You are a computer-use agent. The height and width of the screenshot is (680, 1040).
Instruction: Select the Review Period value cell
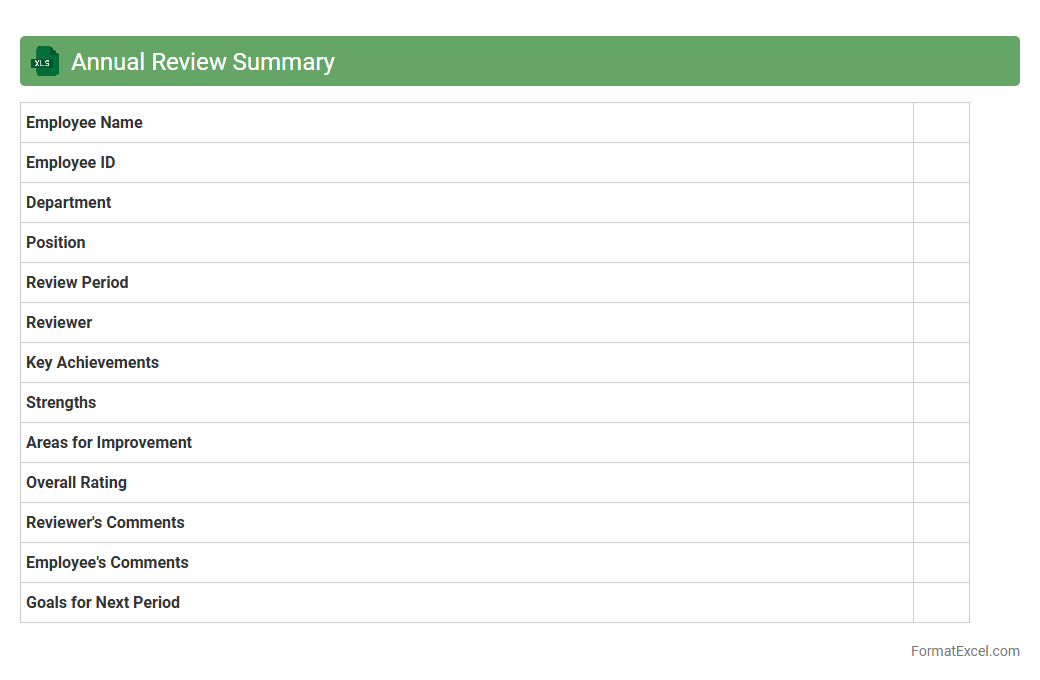(x=940, y=283)
